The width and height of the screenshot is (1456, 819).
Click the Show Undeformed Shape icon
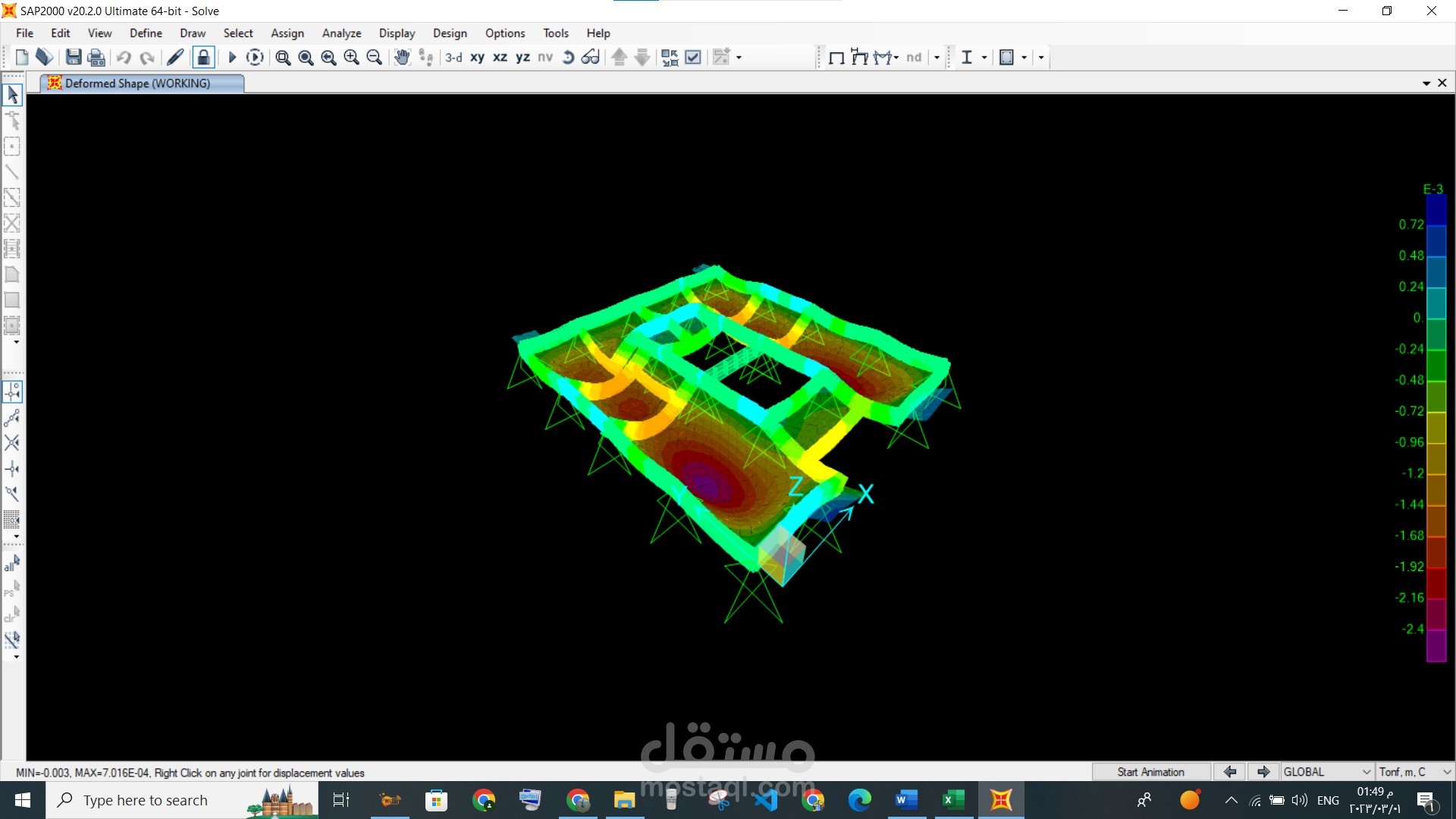(x=836, y=58)
